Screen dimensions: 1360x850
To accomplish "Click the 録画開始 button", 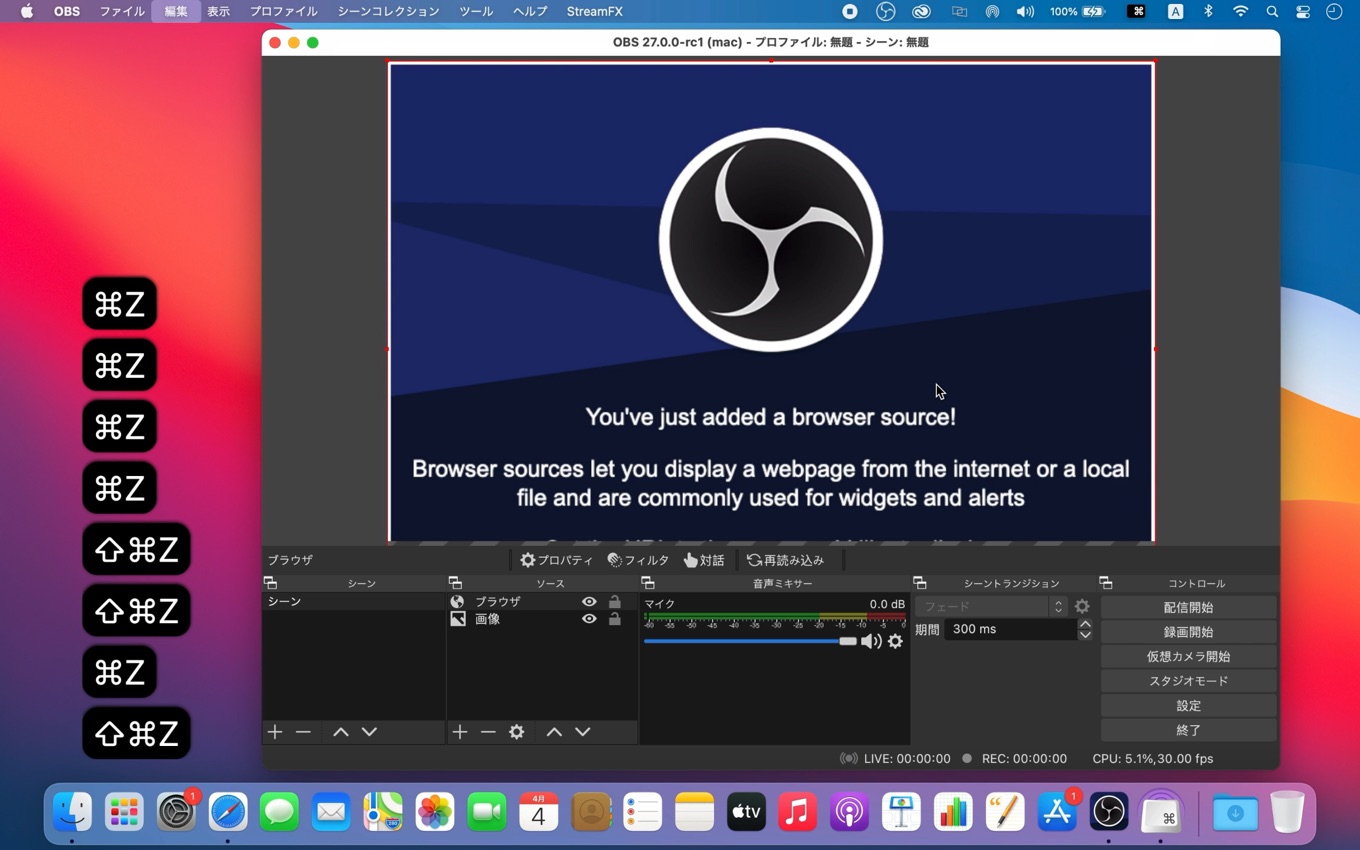I will tap(1188, 632).
